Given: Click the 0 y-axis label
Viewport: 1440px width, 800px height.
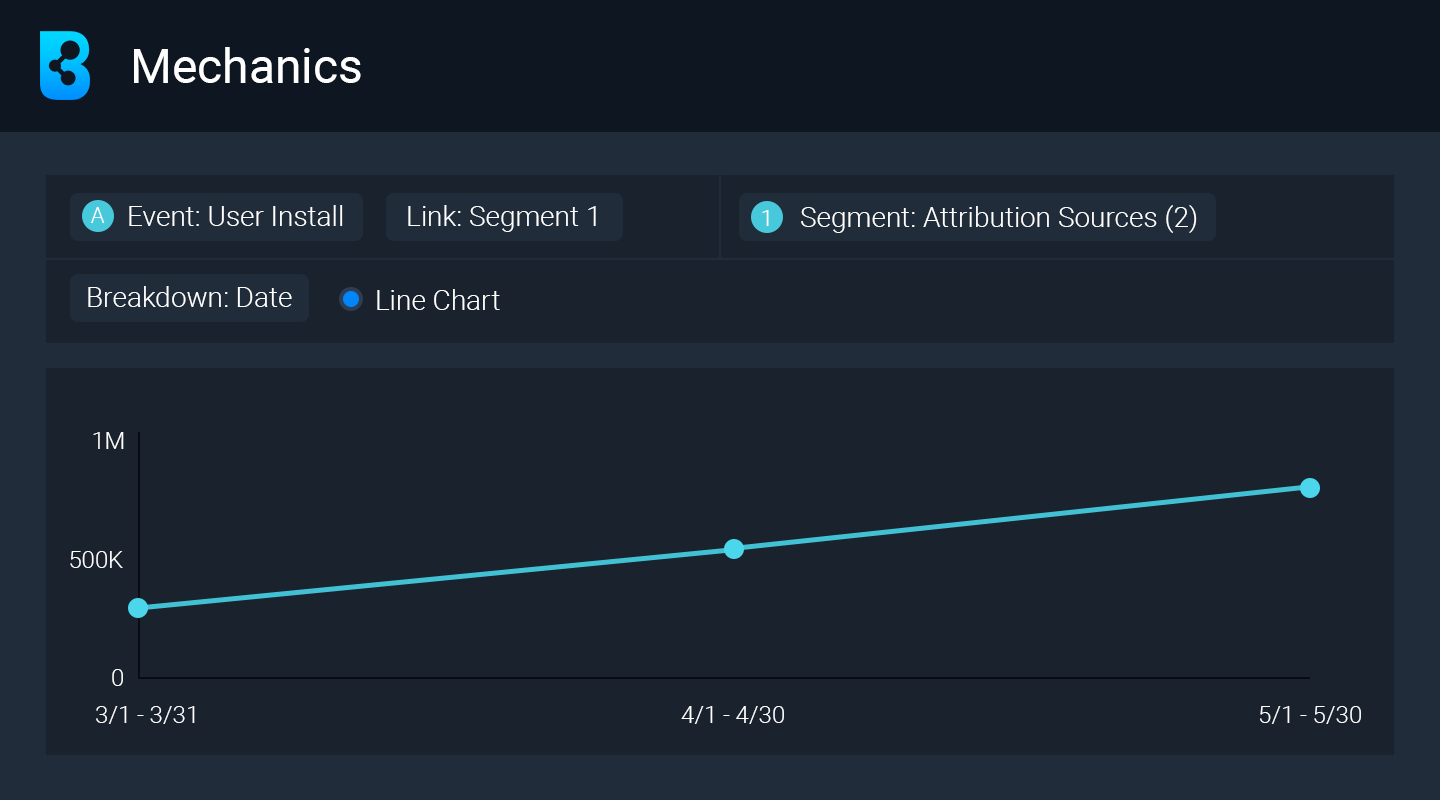Looking at the screenshot, I should click(x=118, y=678).
